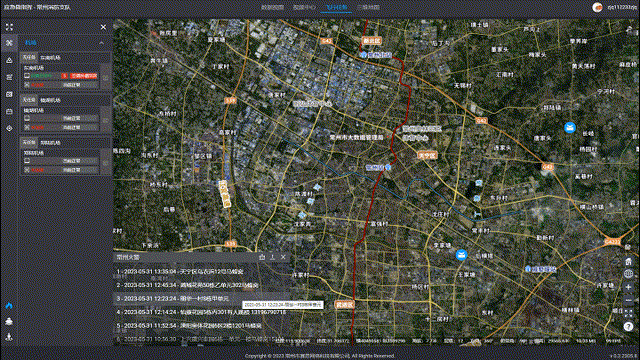The height and width of the screenshot is (360, 640).
Task: Close the airport side panel with X
Action: tap(103, 27)
